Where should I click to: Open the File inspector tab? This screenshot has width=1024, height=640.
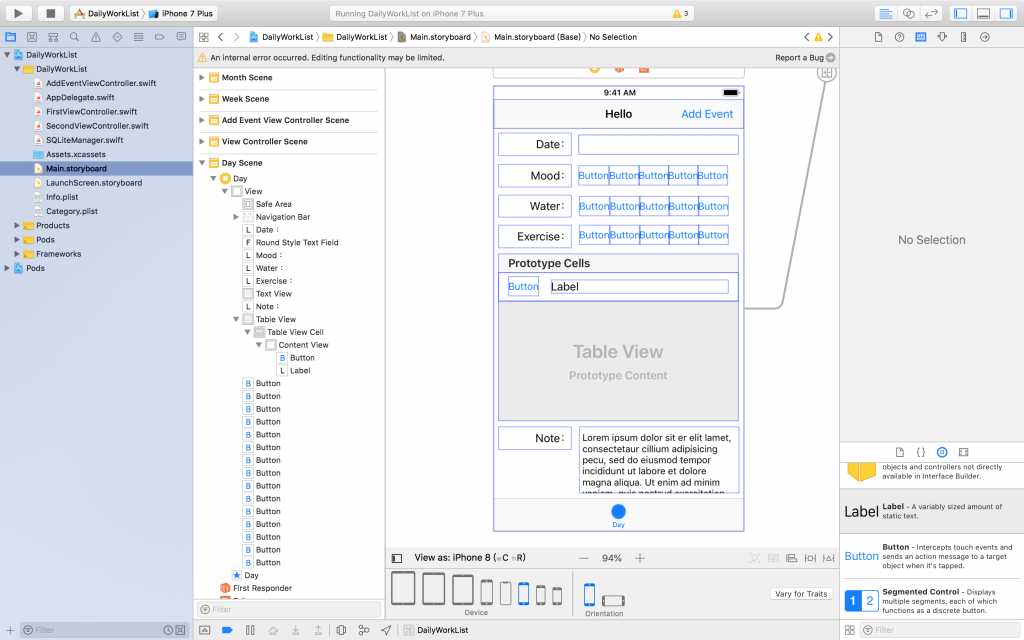coord(878,37)
